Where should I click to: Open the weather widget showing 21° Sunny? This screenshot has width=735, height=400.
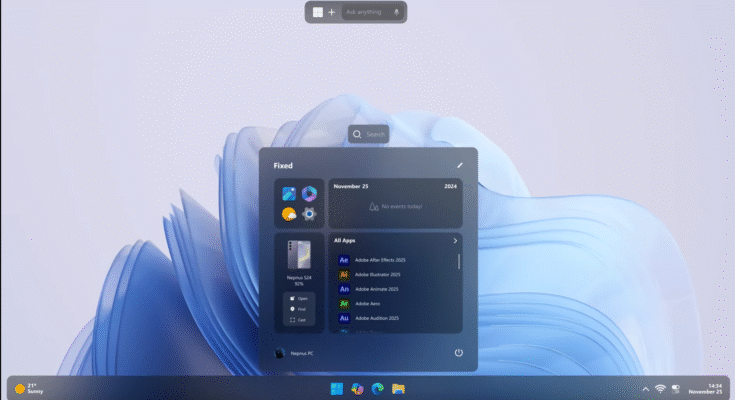point(29,389)
